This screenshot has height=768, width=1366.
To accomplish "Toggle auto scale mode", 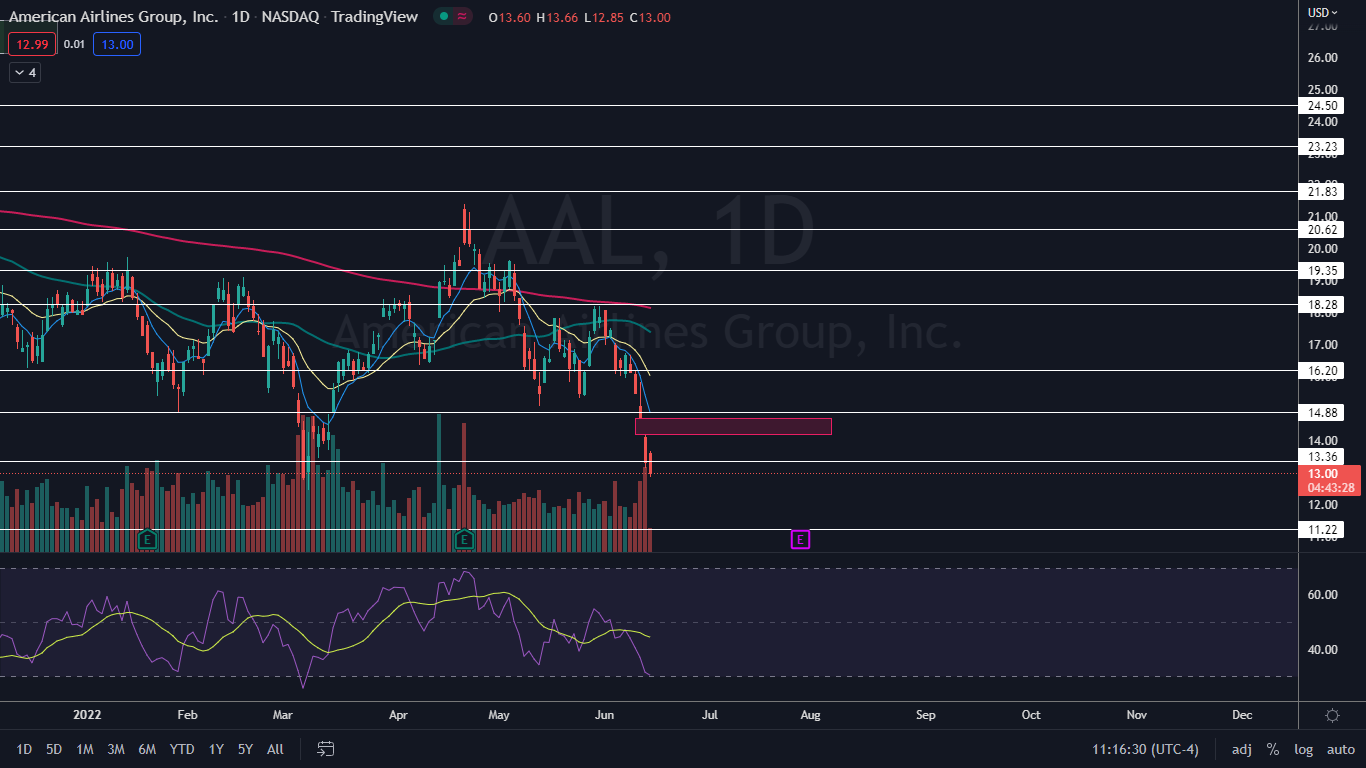I will (x=1341, y=749).
